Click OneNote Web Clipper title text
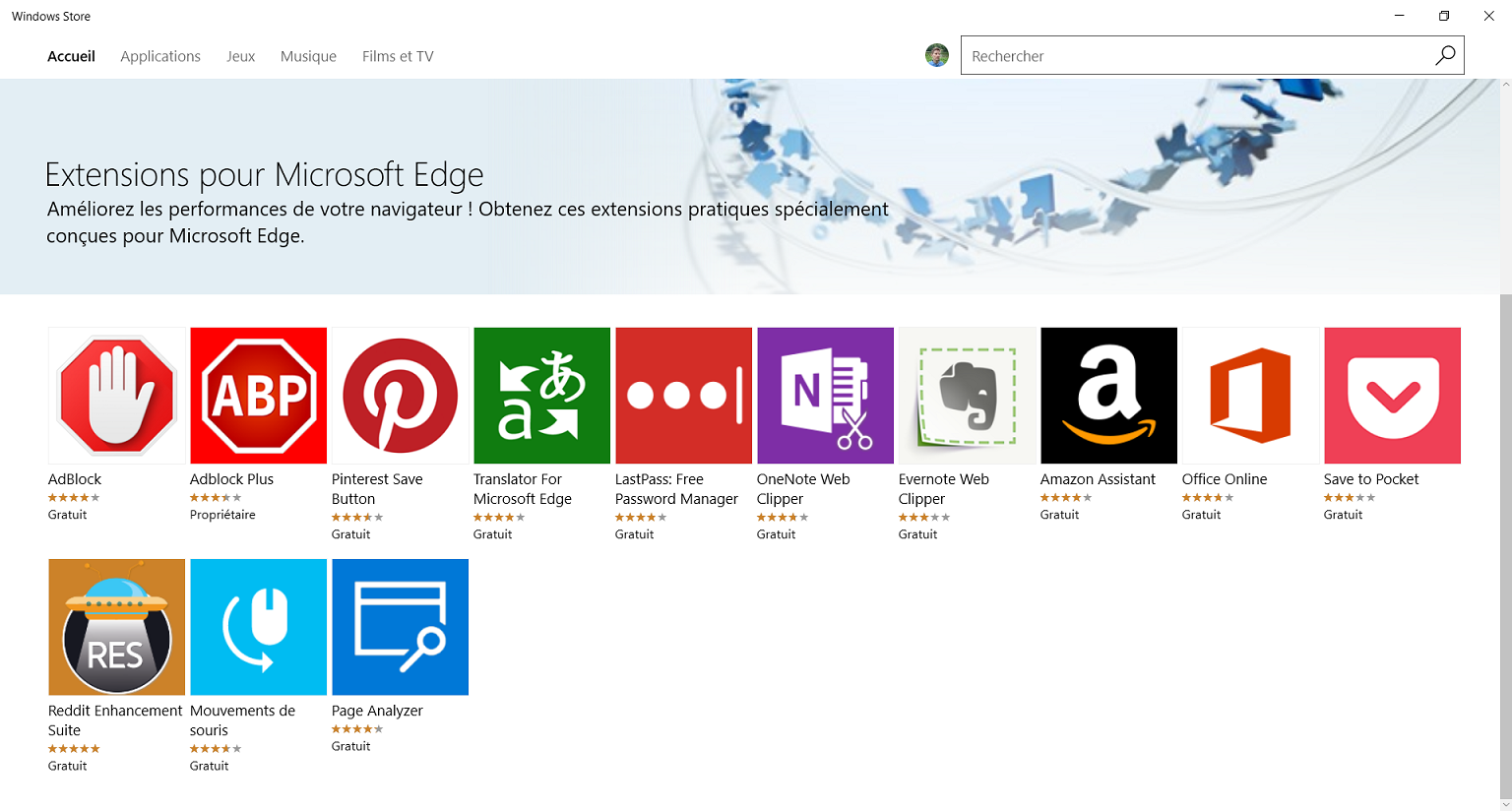The image size is (1512, 811). [x=803, y=489]
